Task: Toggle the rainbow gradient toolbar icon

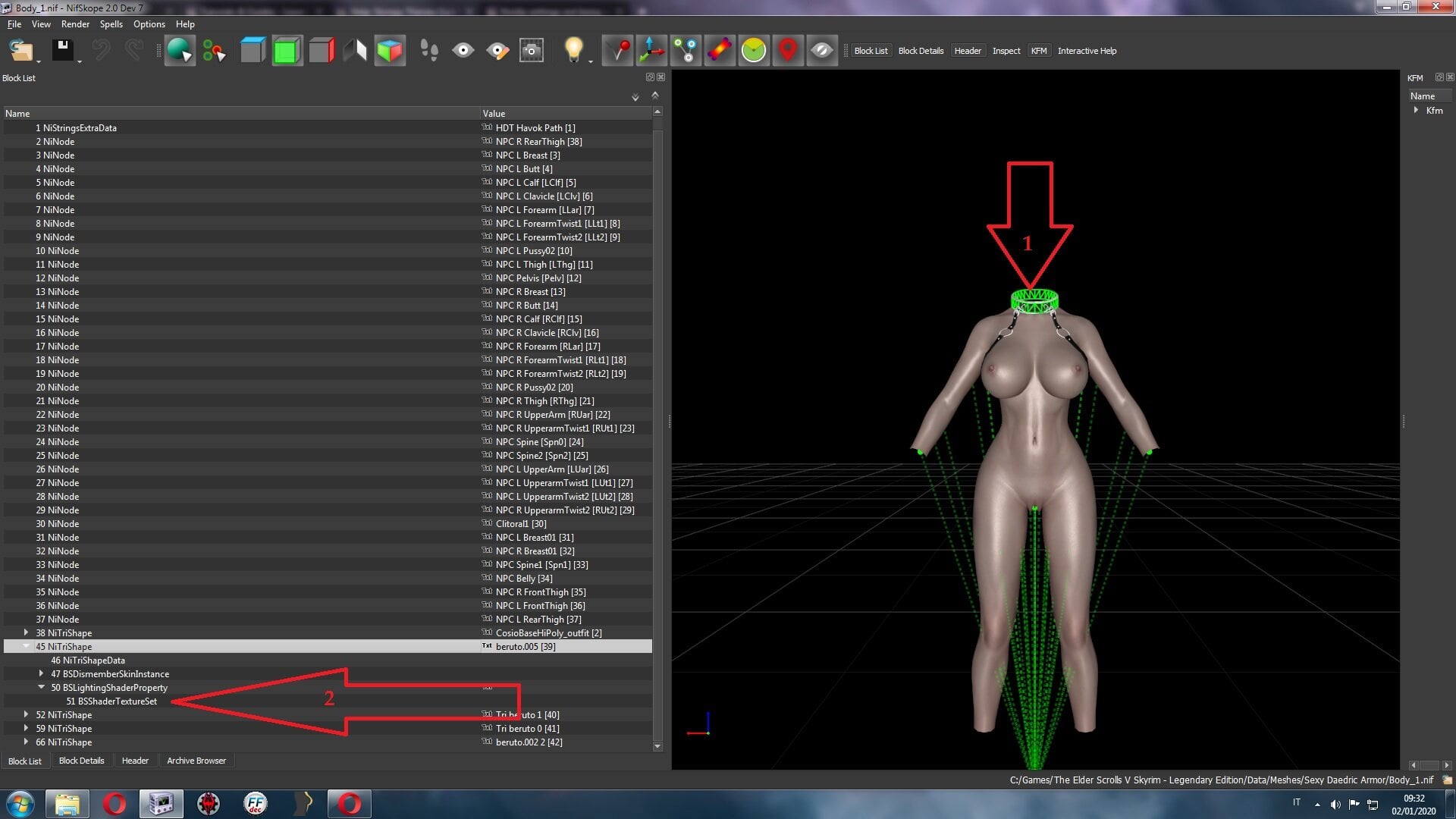Action: pos(720,51)
